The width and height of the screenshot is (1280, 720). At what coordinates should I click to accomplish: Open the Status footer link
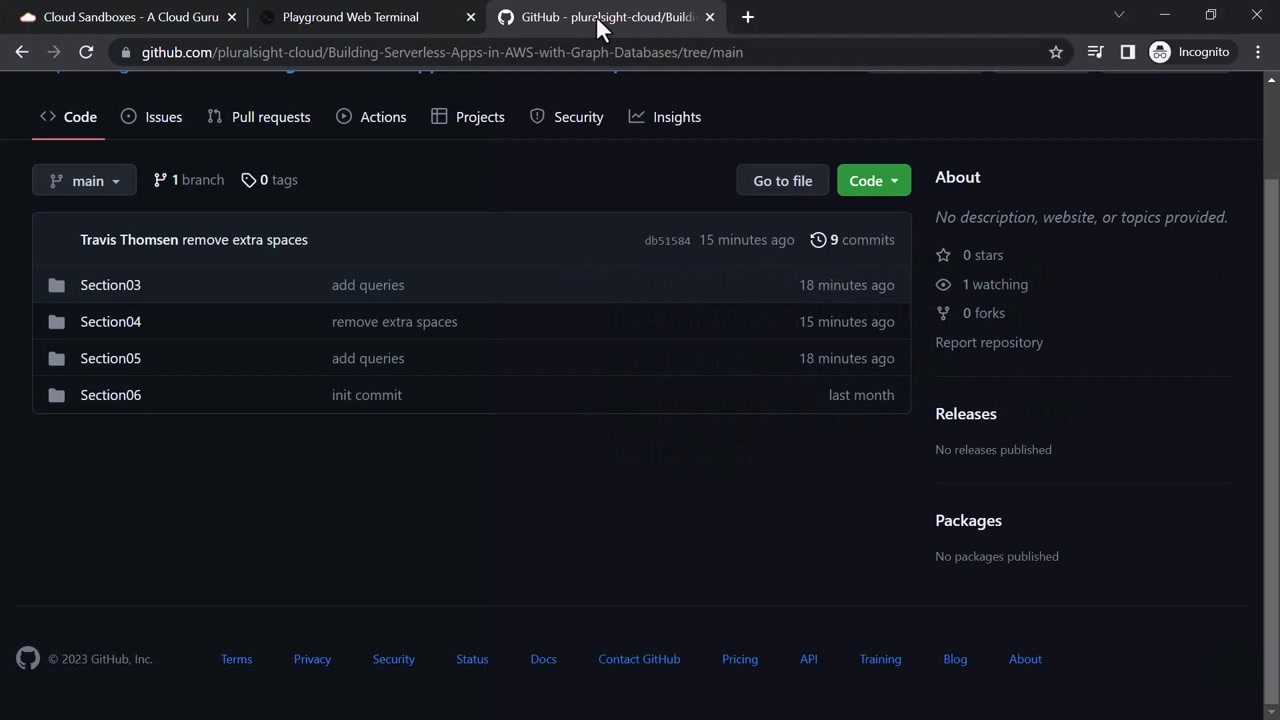point(472,659)
